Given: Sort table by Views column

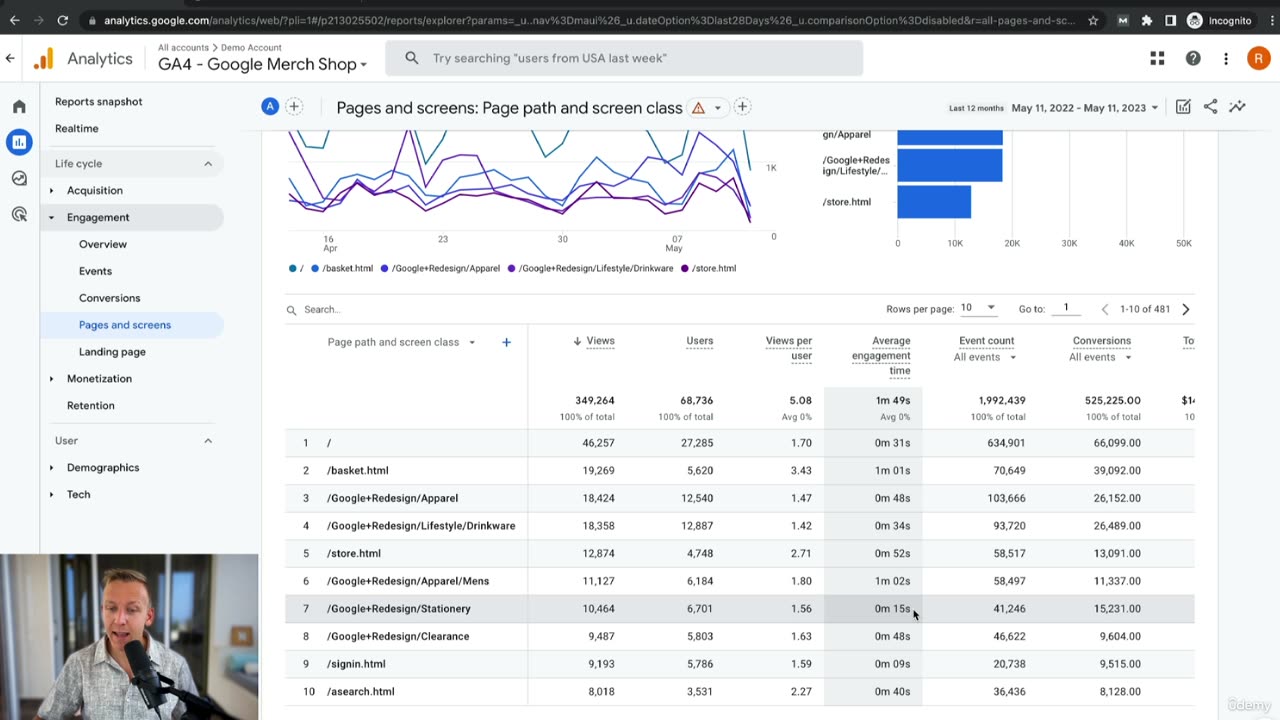Looking at the screenshot, I should pyautogui.click(x=600, y=341).
